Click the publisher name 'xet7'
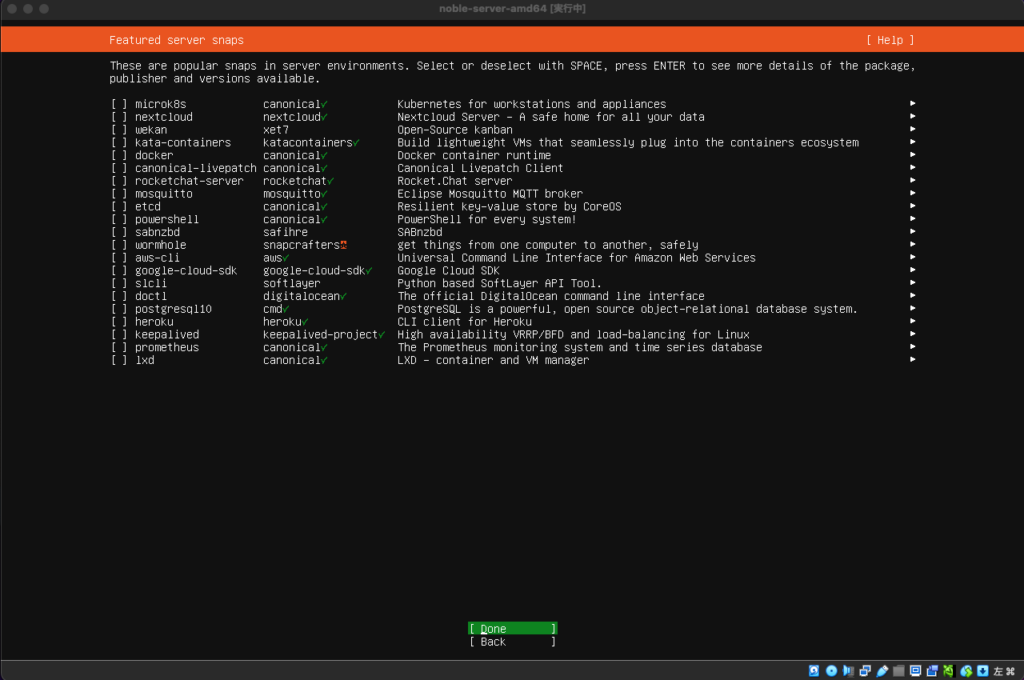Screen dimensions: 1024x680 [276, 130]
